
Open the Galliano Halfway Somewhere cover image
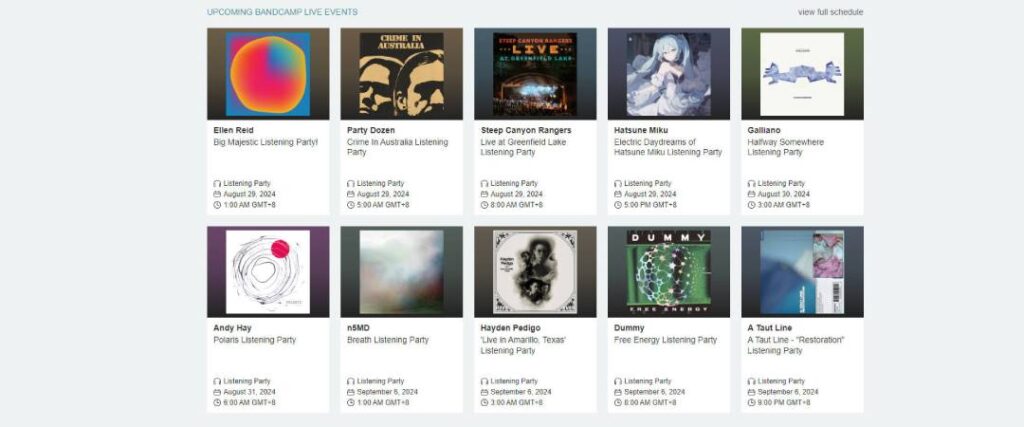(x=802, y=74)
